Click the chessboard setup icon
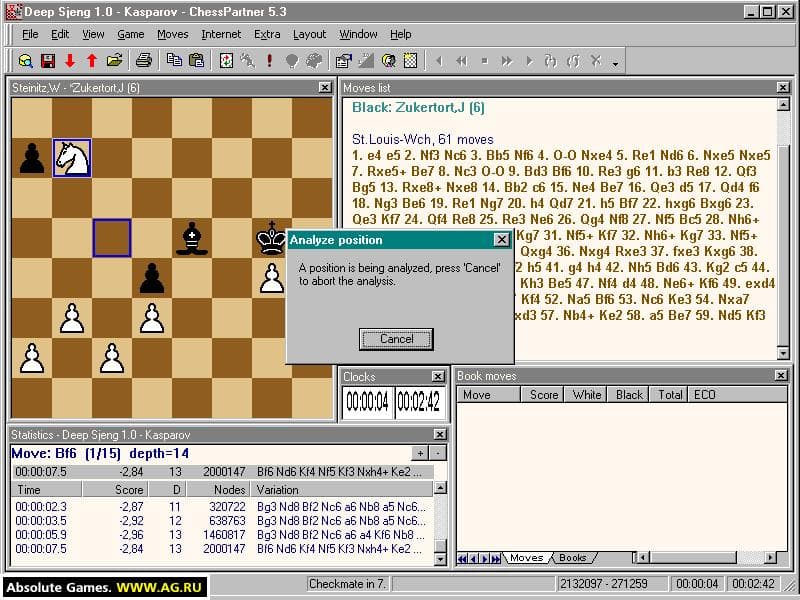Screen dimensions: 800x600 coord(410,61)
